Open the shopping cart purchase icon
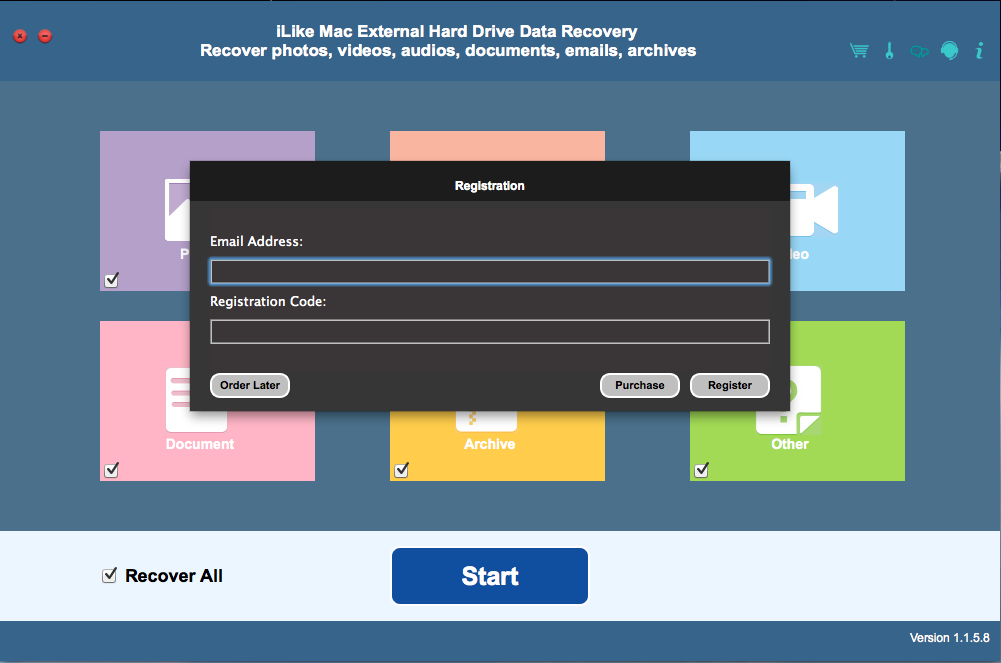Viewport: 1001px width, 663px height. pos(859,51)
